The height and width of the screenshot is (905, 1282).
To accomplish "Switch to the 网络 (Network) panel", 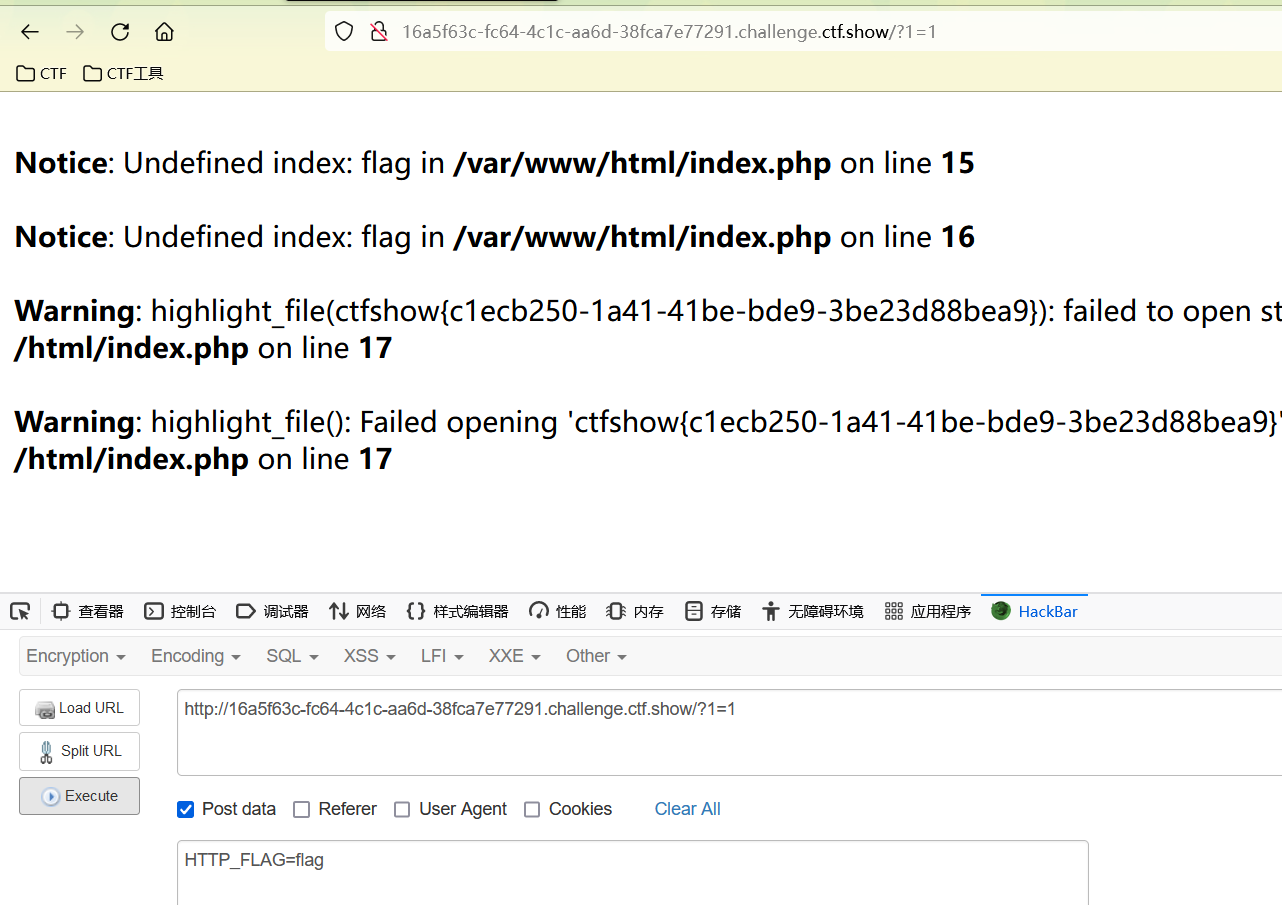I will pyautogui.click(x=357, y=611).
